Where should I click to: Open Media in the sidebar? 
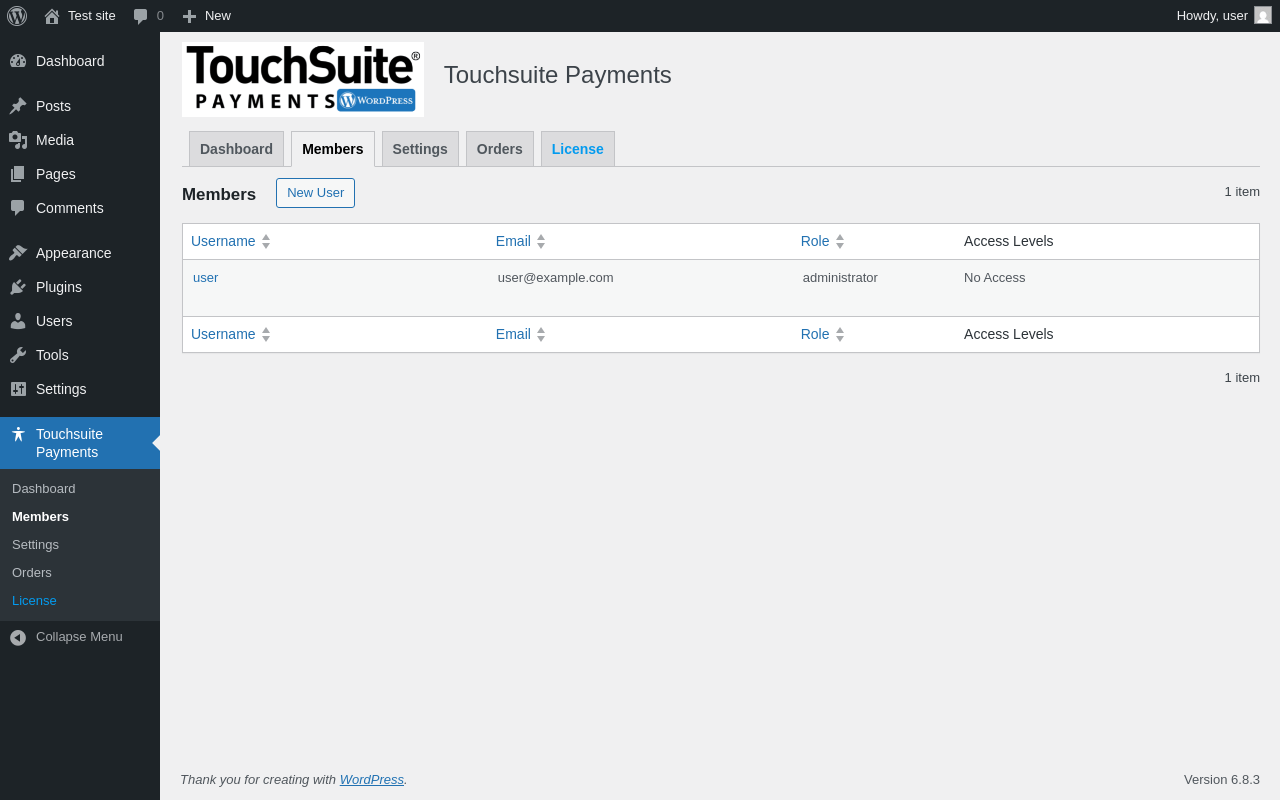pos(55,140)
